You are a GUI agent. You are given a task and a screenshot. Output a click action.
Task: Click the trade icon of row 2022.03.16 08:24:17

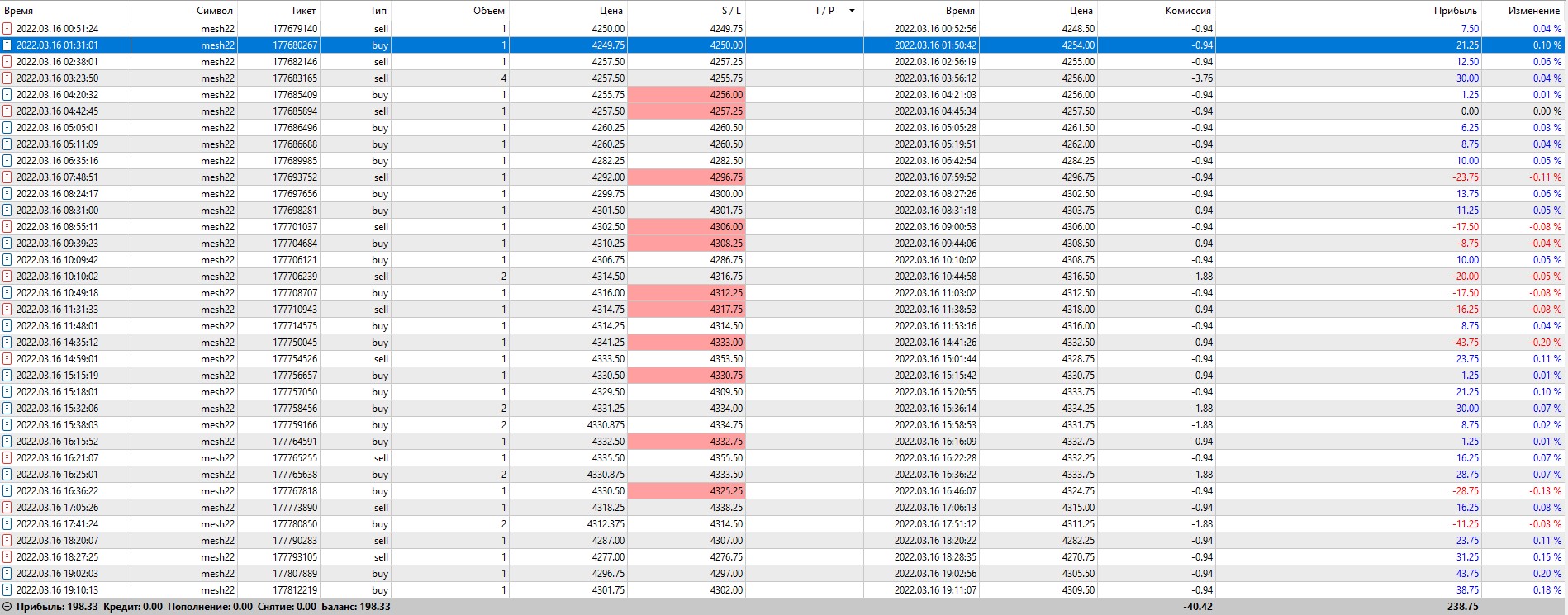(7, 194)
